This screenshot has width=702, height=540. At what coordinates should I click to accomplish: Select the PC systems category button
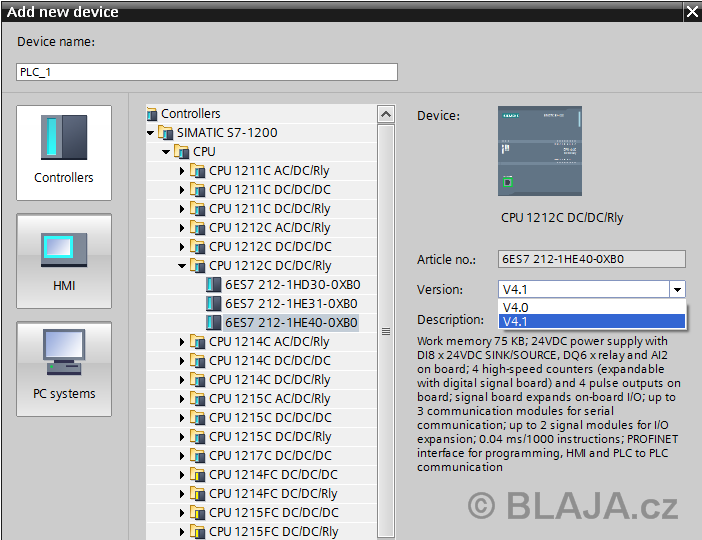64,369
